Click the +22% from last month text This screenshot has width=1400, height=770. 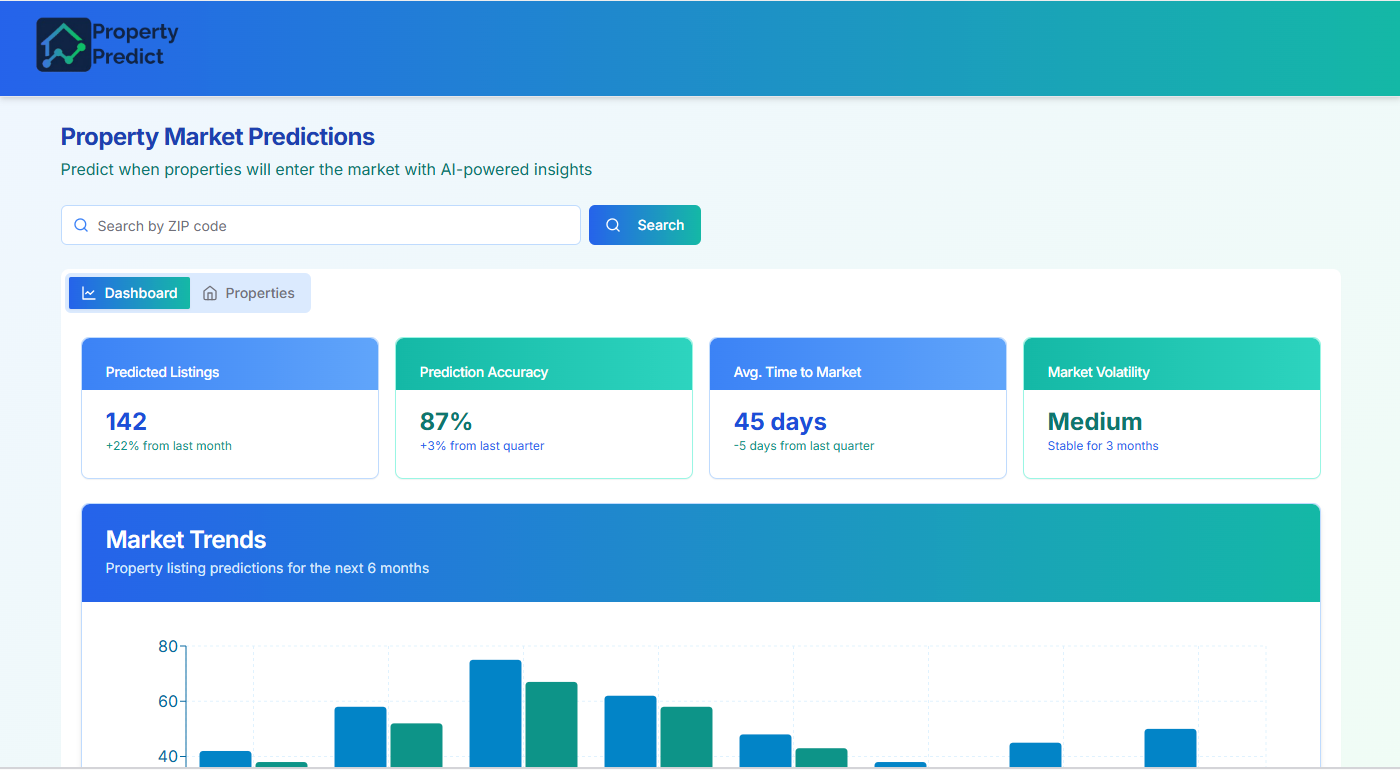pos(168,446)
